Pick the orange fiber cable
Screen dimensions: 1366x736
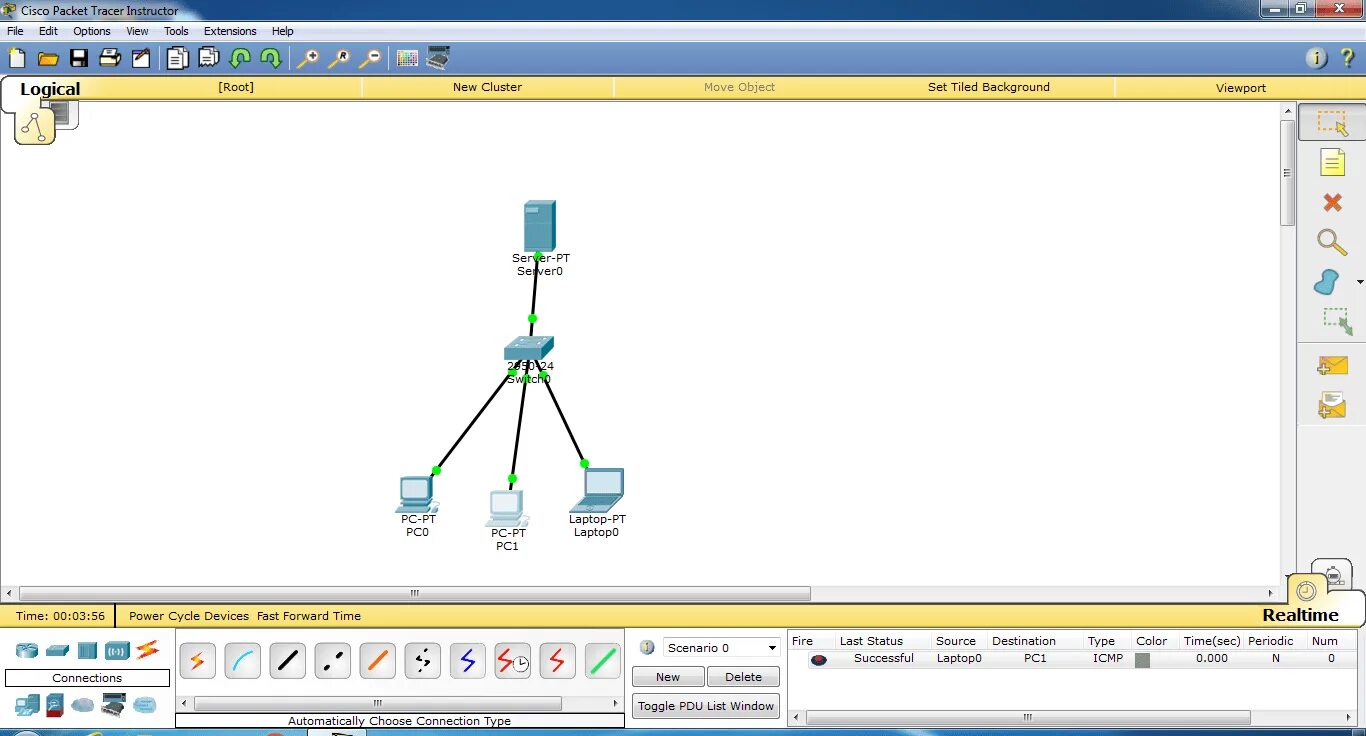(x=378, y=661)
